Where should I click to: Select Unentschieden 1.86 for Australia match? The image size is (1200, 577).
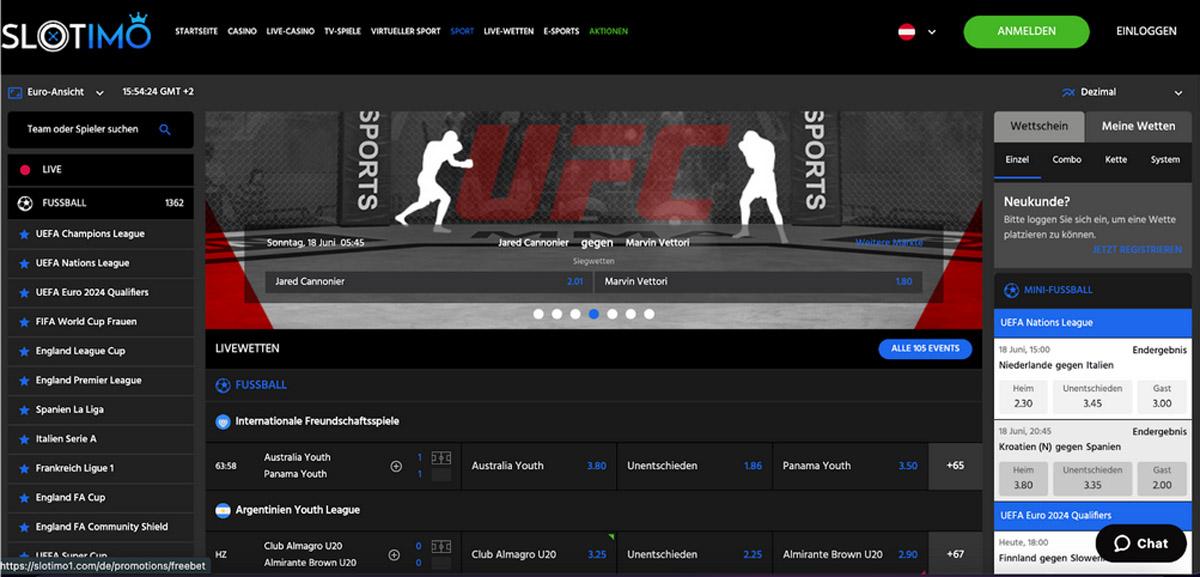tap(694, 466)
